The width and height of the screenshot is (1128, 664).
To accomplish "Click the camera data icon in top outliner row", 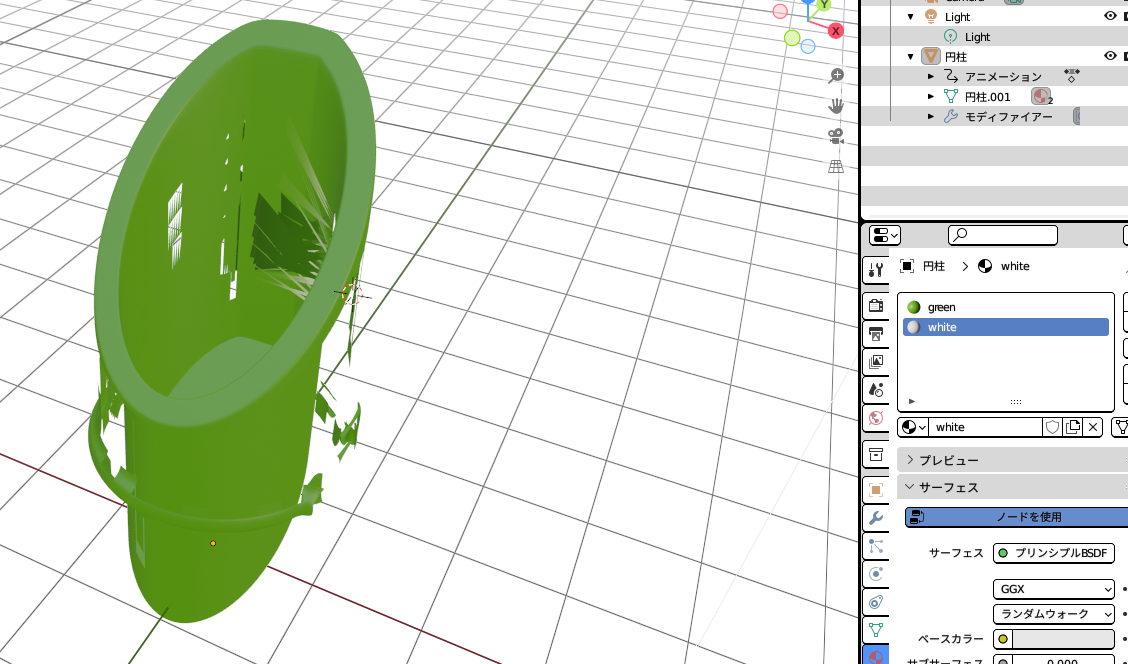I will click(x=1014, y=1).
